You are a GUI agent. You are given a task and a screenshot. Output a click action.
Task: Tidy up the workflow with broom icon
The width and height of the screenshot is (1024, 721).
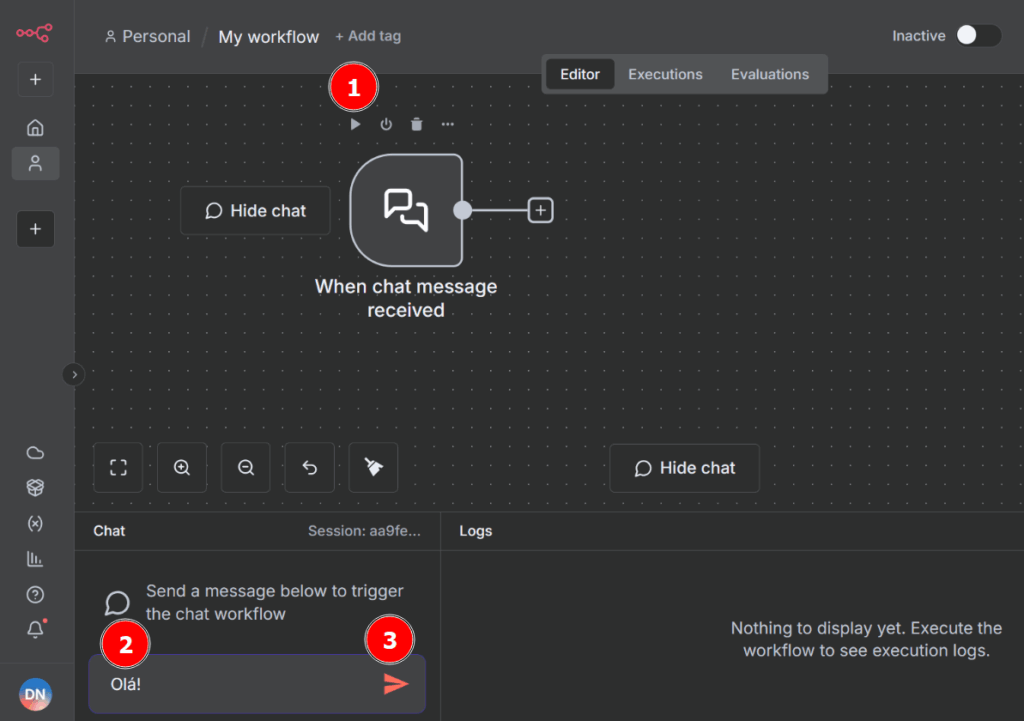[x=373, y=468]
